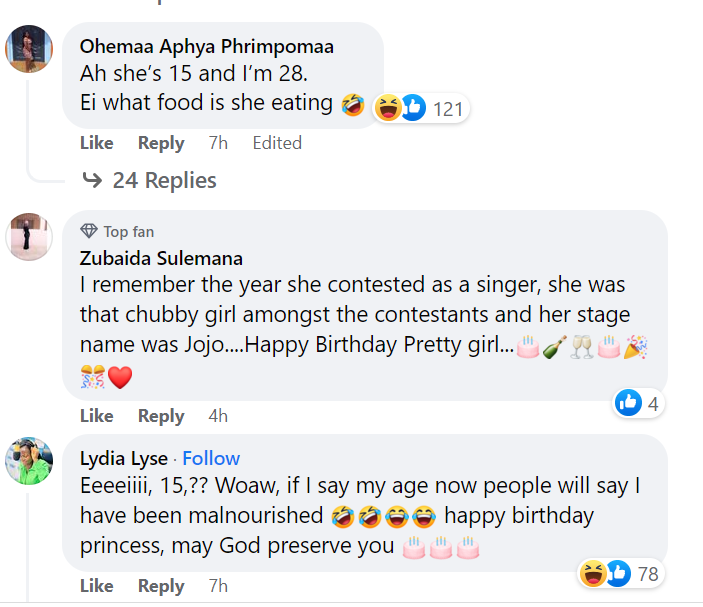Reply to Zubaida Sulemana's comment
Viewport: 703px width, 607px height.
click(x=160, y=416)
